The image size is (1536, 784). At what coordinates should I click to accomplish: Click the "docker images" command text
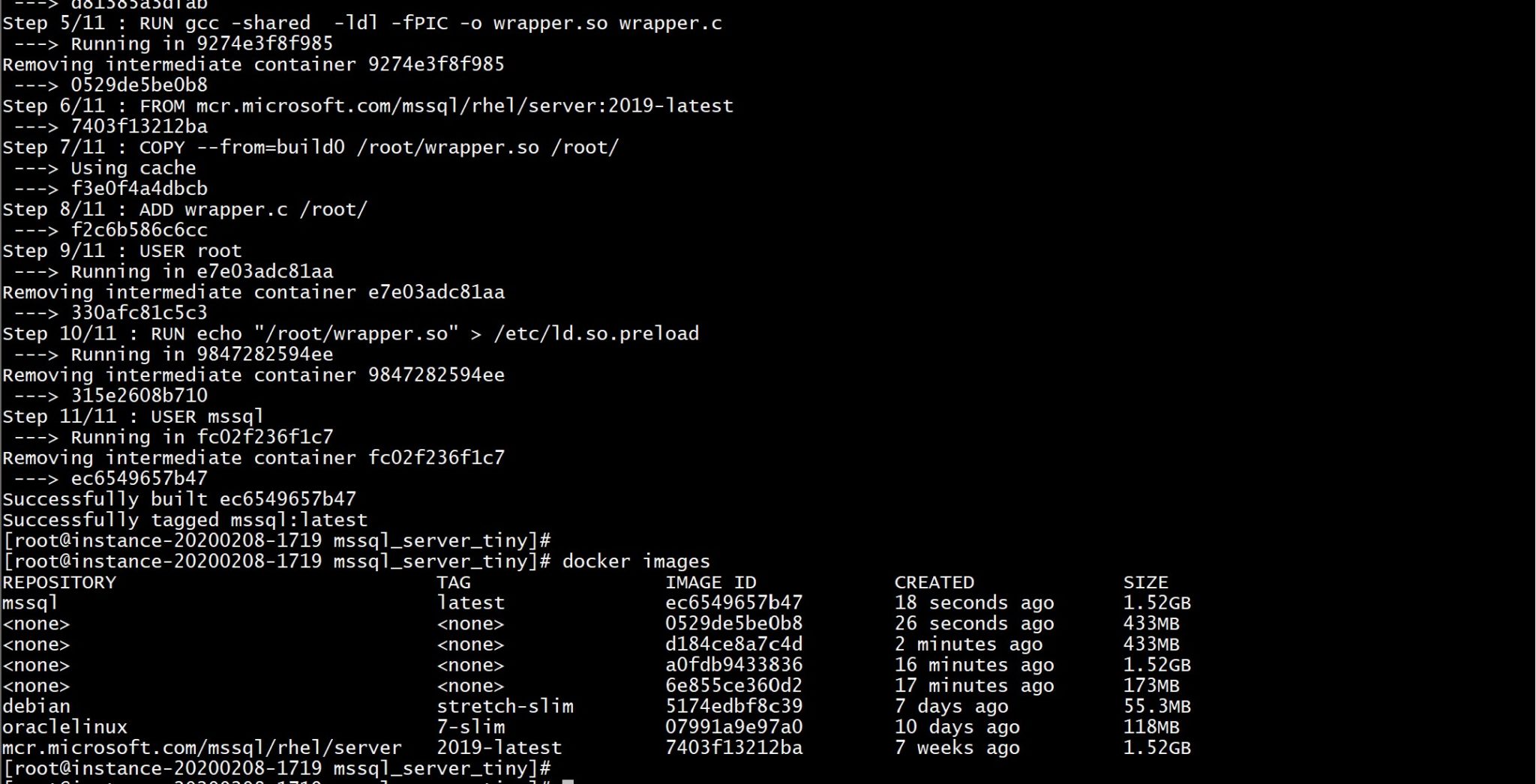635,561
